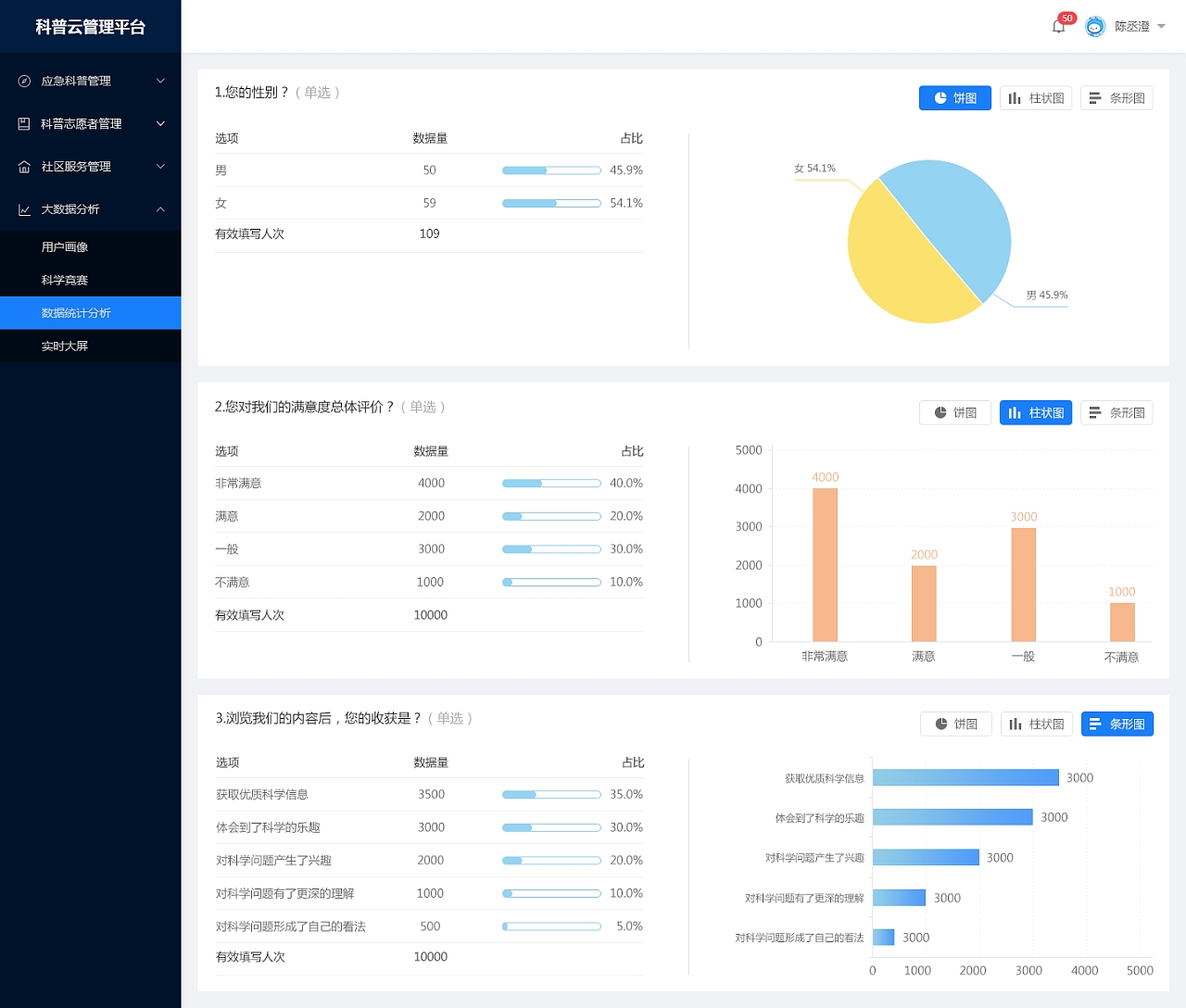Click the 科普志愿者管理 menu icon
Viewport: 1186px width, 1008px height.
point(24,123)
